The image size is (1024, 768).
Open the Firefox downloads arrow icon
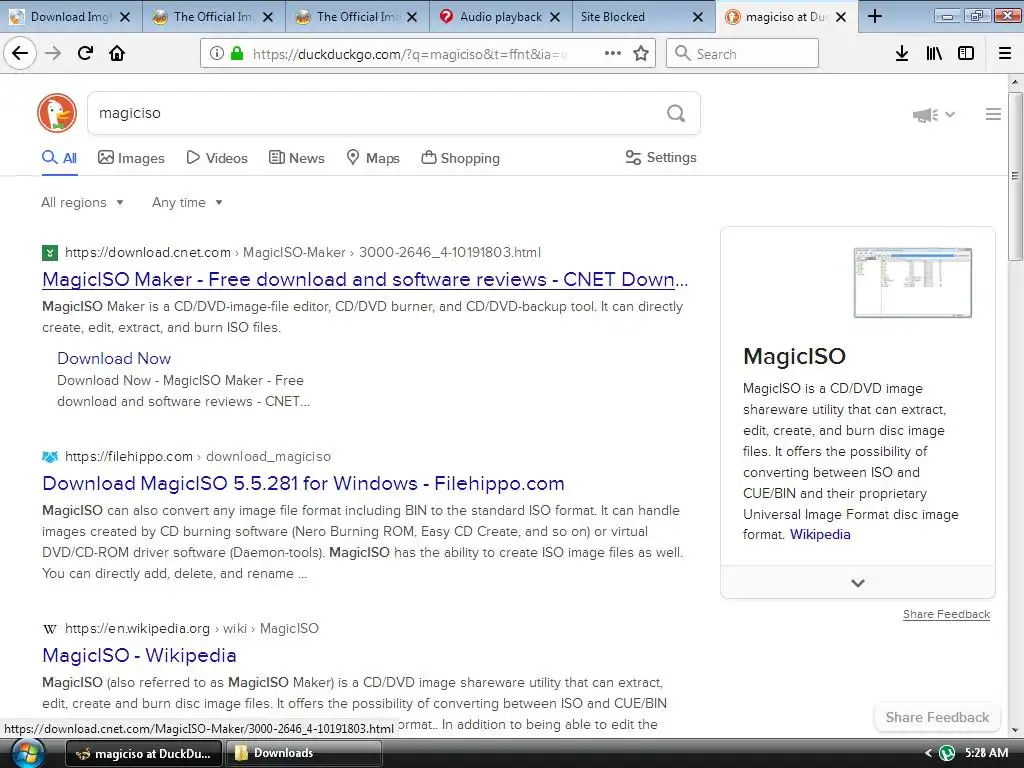(x=902, y=53)
